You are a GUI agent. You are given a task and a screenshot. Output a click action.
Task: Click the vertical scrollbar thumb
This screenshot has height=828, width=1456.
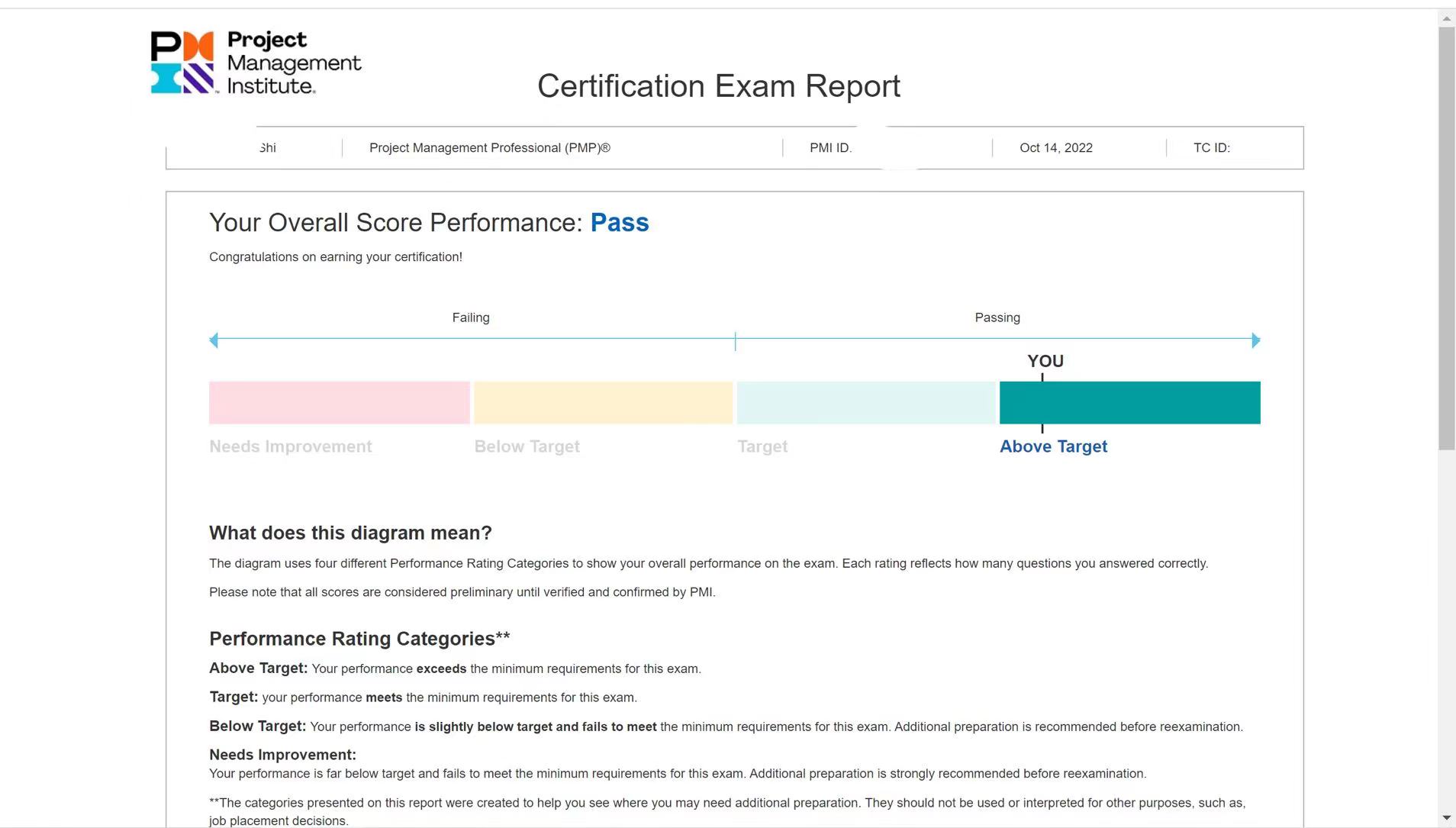pos(1446,237)
